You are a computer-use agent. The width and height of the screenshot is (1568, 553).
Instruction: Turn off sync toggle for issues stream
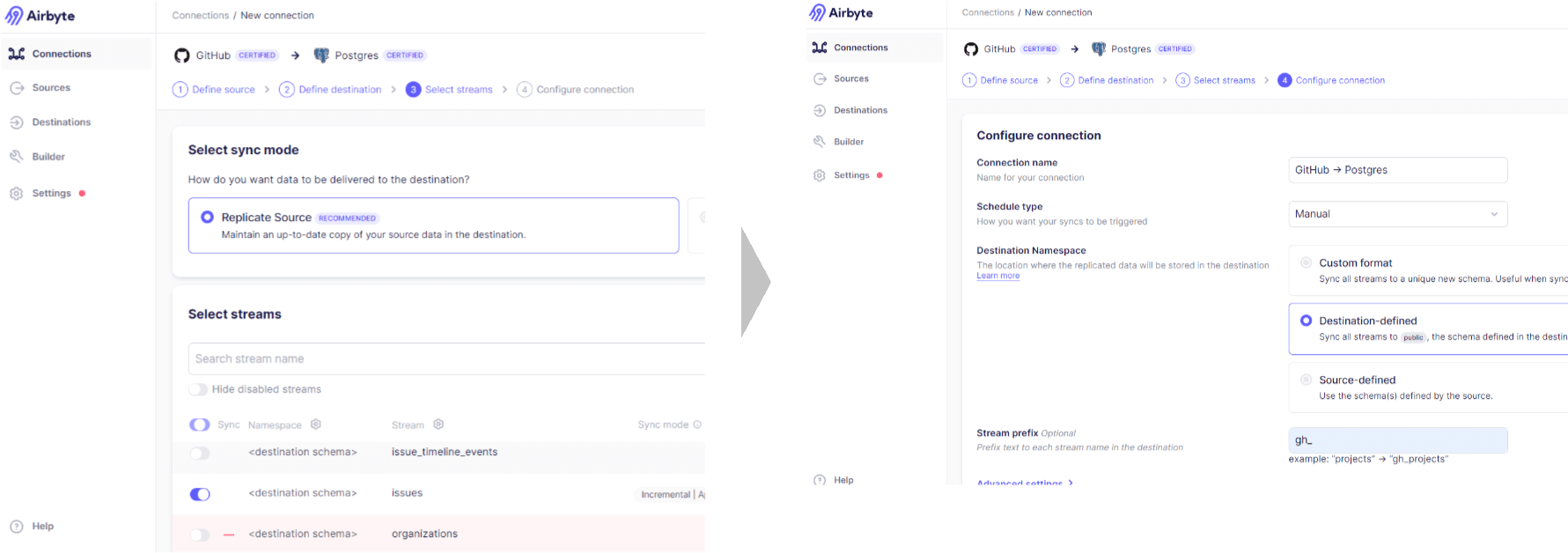(x=200, y=494)
